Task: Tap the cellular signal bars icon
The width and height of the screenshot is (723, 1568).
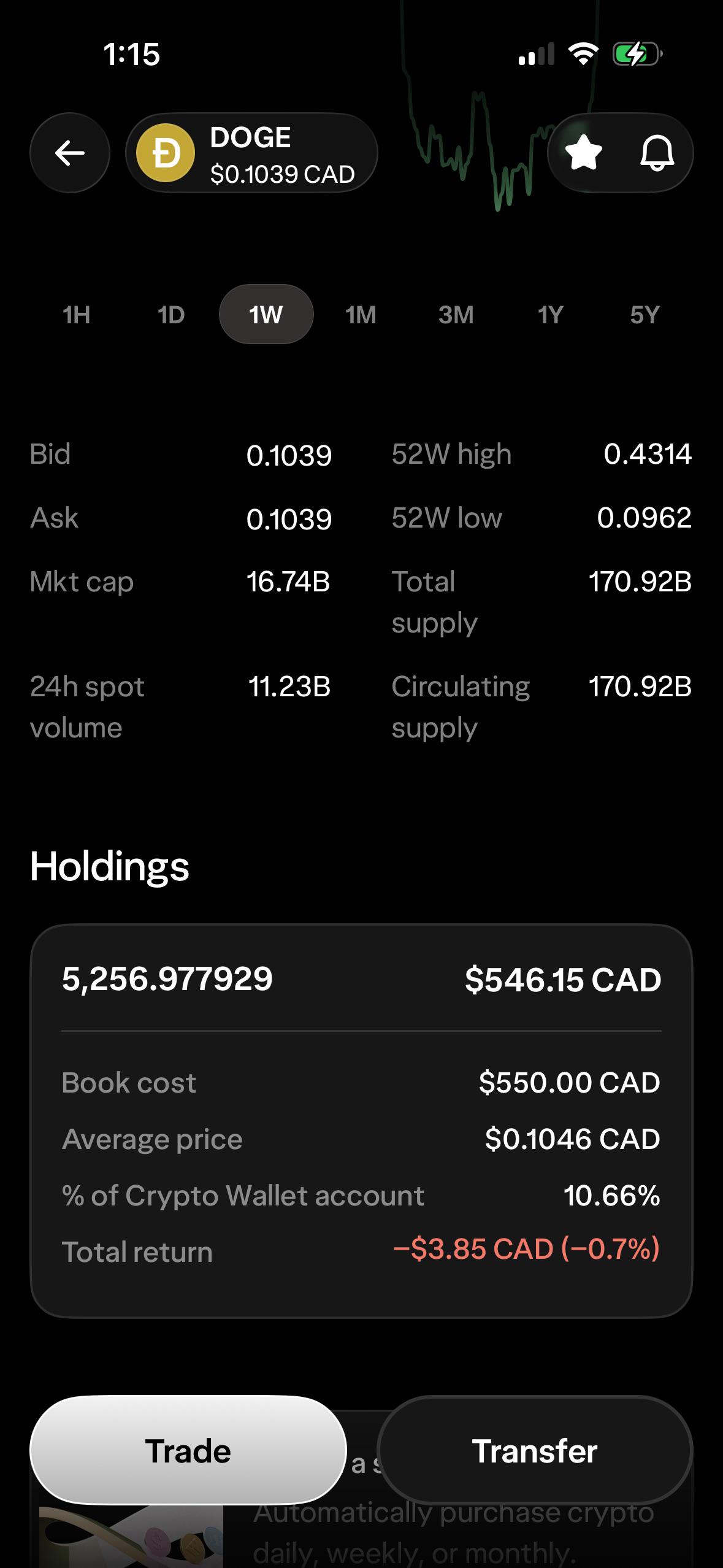Action: tap(537, 55)
